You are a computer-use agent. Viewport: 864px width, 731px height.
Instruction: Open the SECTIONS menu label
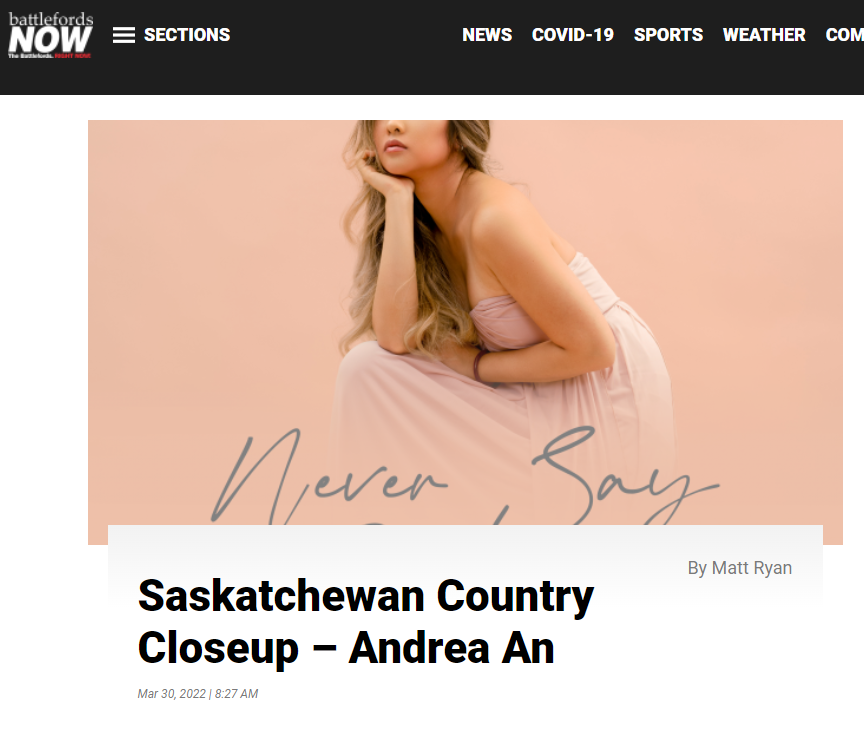(x=187, y=35)
